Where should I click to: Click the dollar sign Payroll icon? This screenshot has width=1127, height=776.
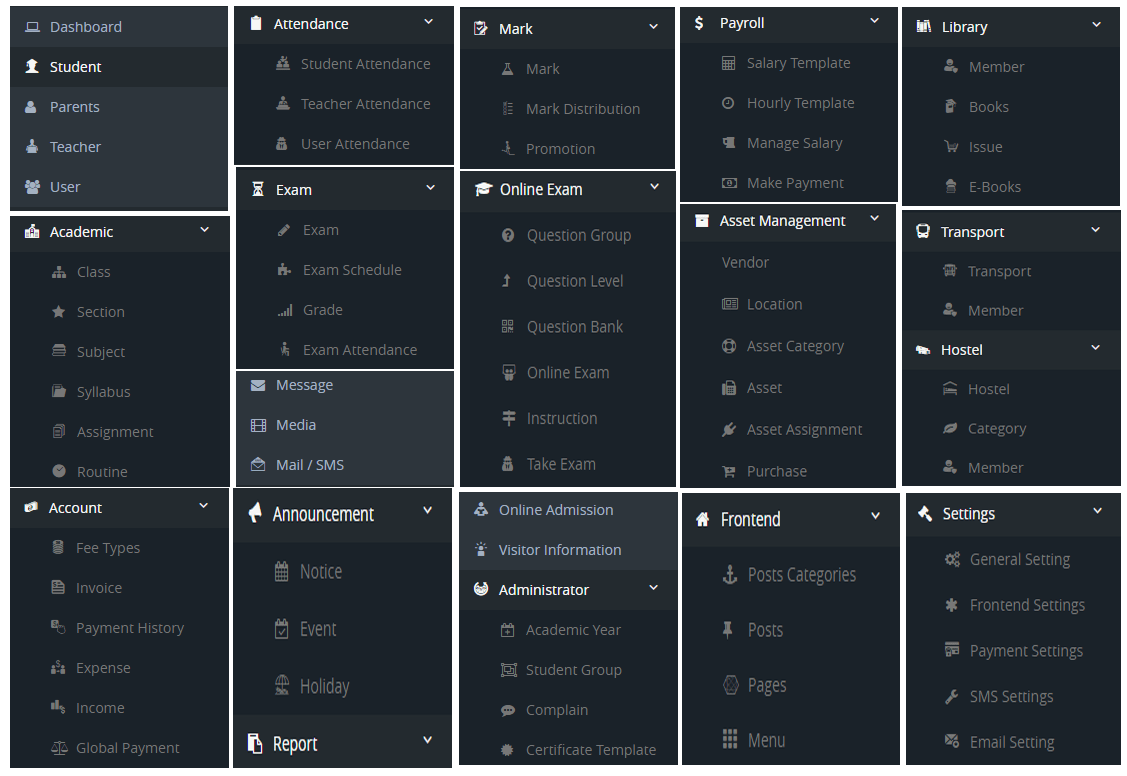pyautogui.click(x=699, y=23)
